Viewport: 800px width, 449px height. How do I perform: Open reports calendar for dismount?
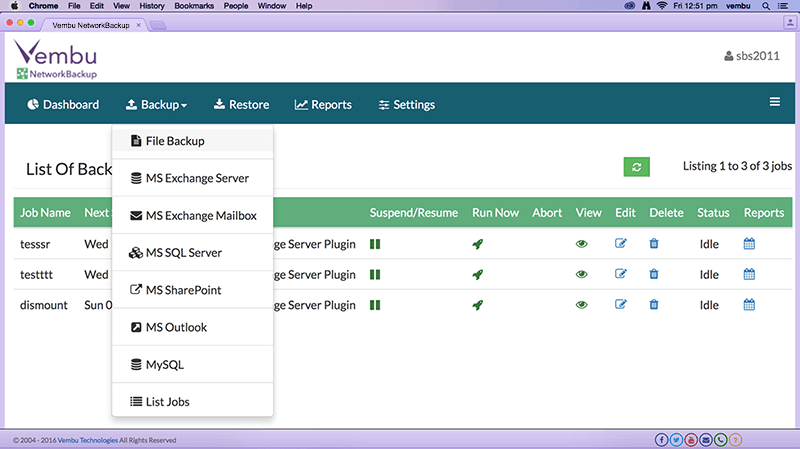(749, 305)
